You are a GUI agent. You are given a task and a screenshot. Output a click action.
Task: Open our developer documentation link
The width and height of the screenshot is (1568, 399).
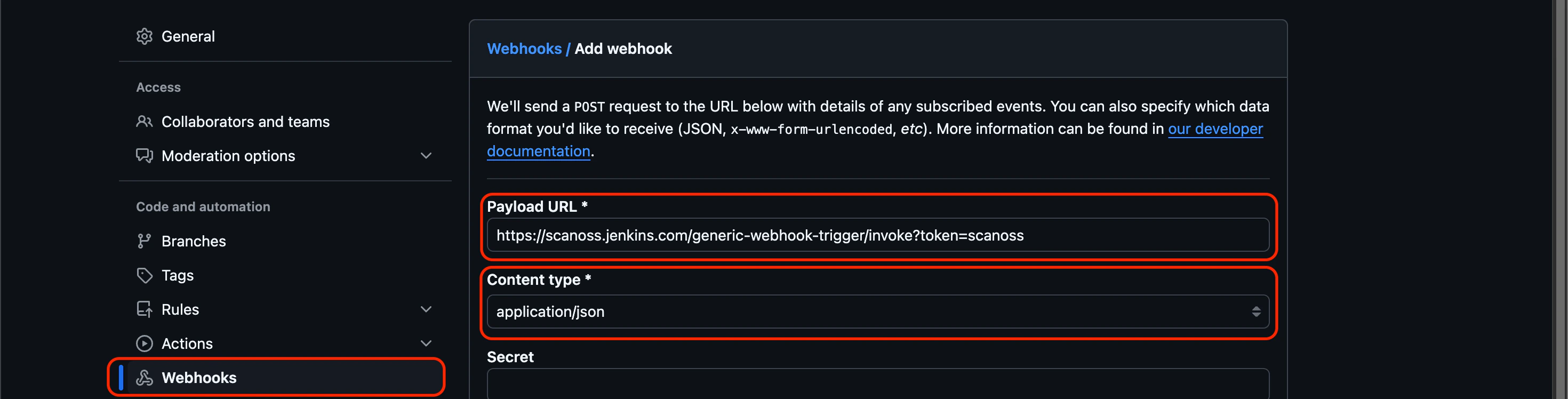click(1215, 129)
